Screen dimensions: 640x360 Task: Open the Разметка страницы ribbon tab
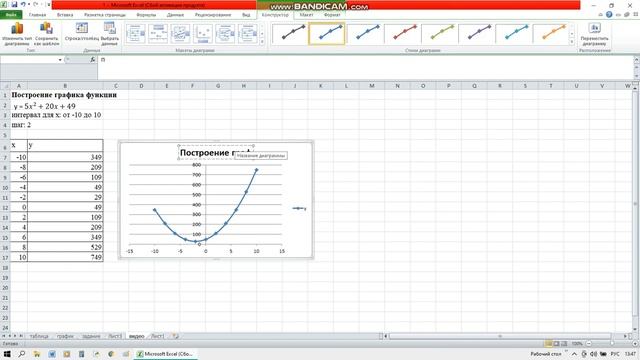point(105,15)
